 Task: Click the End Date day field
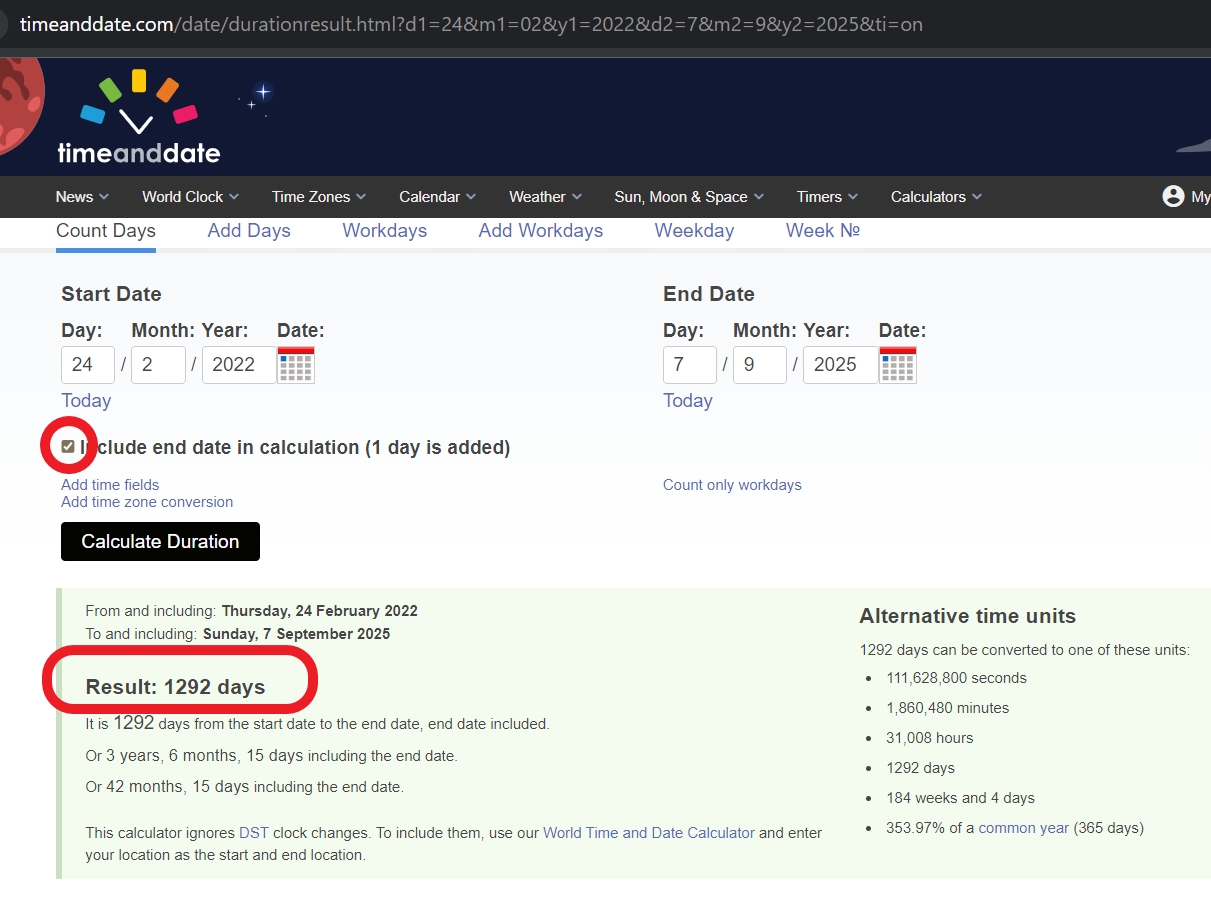point(690,365)
